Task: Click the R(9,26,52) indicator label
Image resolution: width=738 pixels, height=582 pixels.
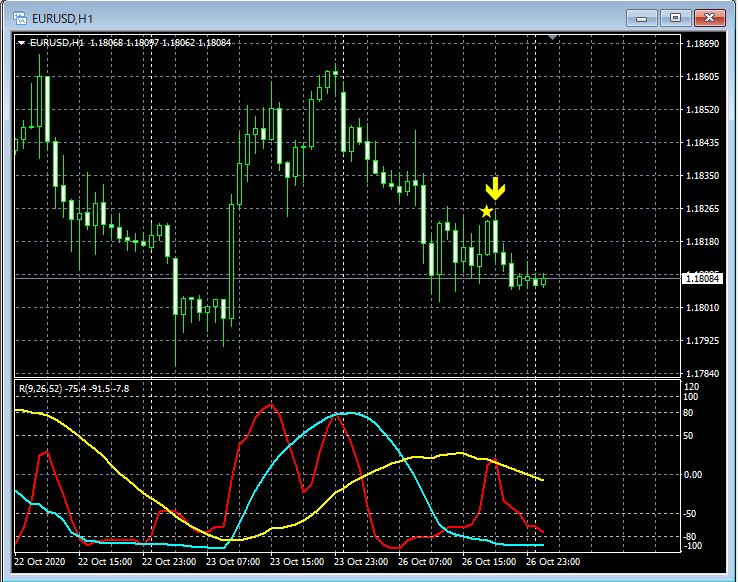Action: point(41,389)
